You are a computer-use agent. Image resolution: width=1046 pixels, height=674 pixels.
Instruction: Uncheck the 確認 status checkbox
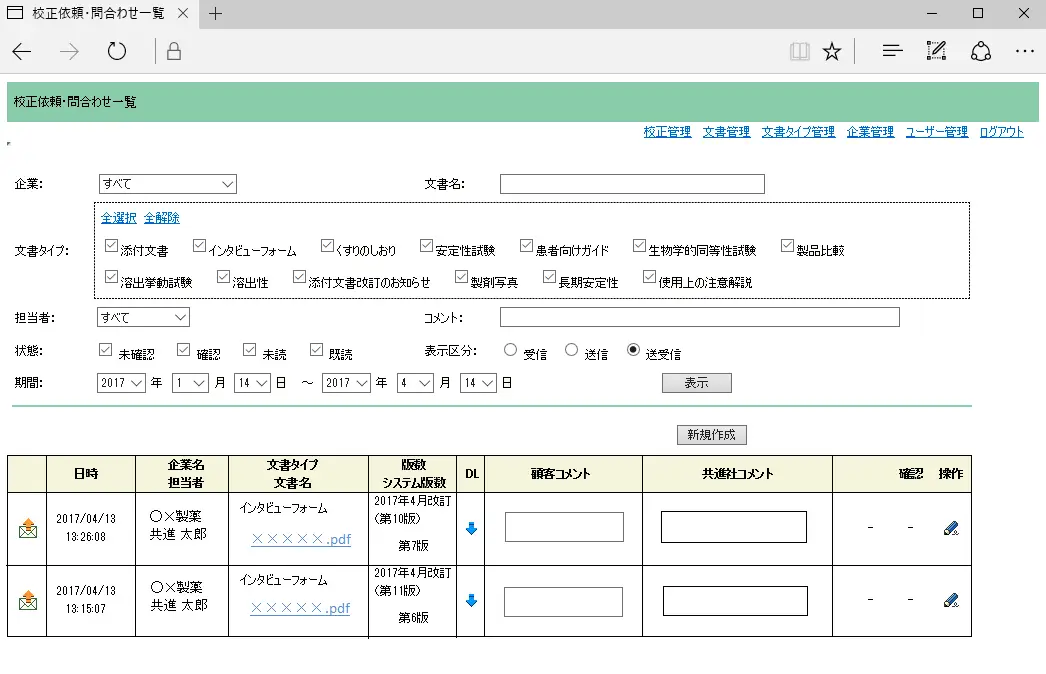point(183,349)
